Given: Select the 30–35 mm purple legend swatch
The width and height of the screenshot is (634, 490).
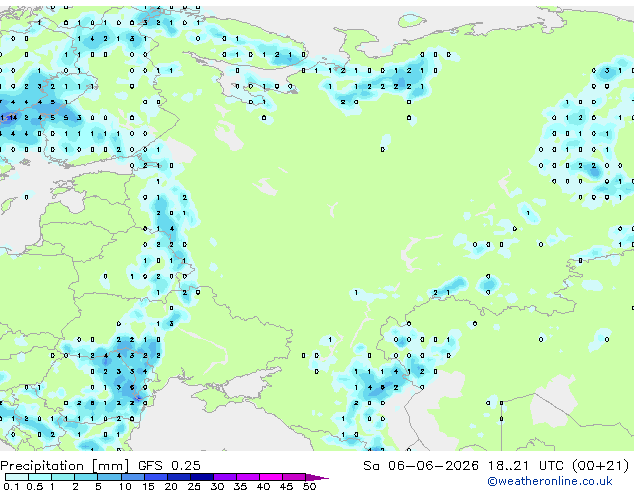Looking at the screenshot, I should [x=225, y=477].
